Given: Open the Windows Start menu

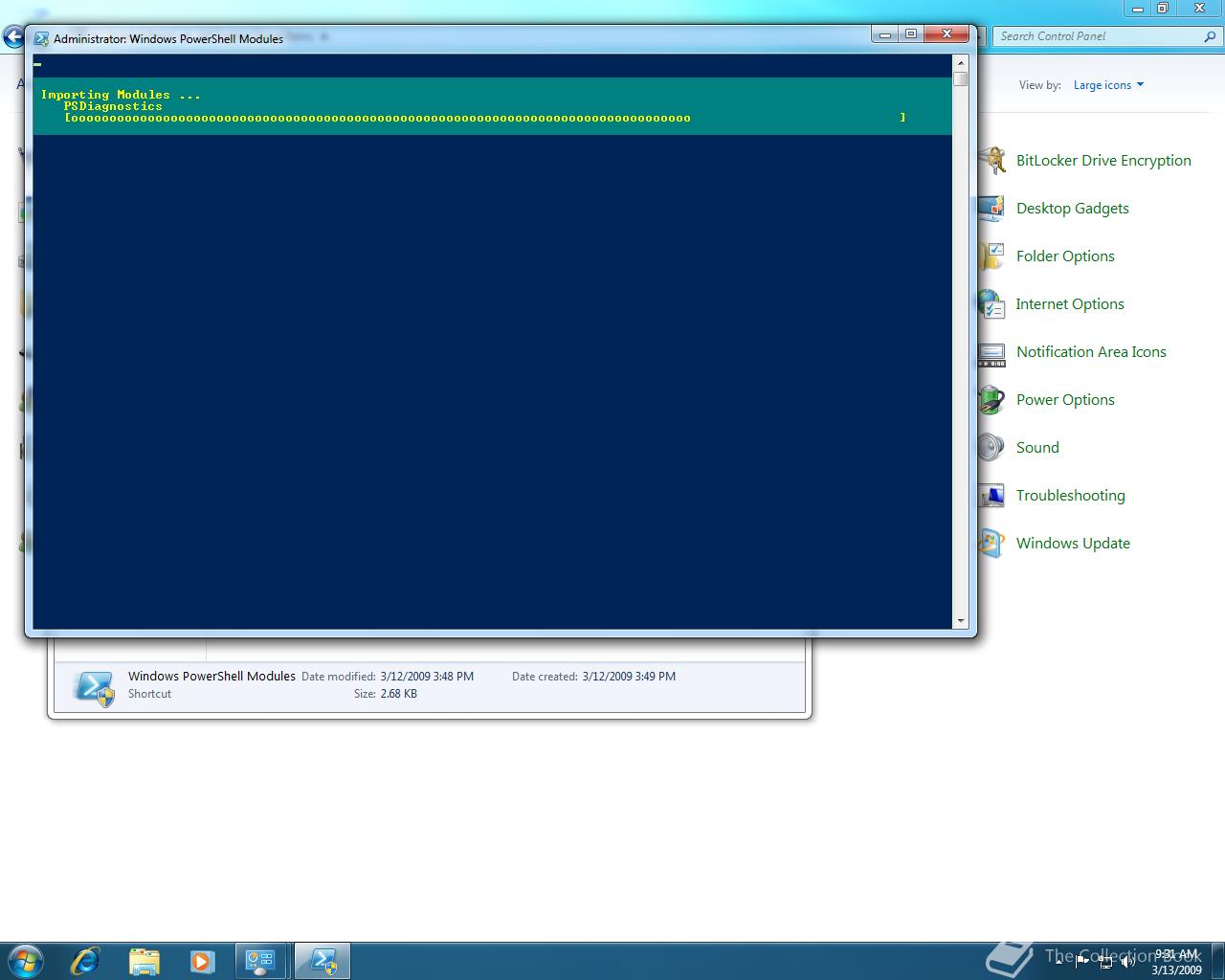Looking at the screenshot, I should click(x=25, y=961).
